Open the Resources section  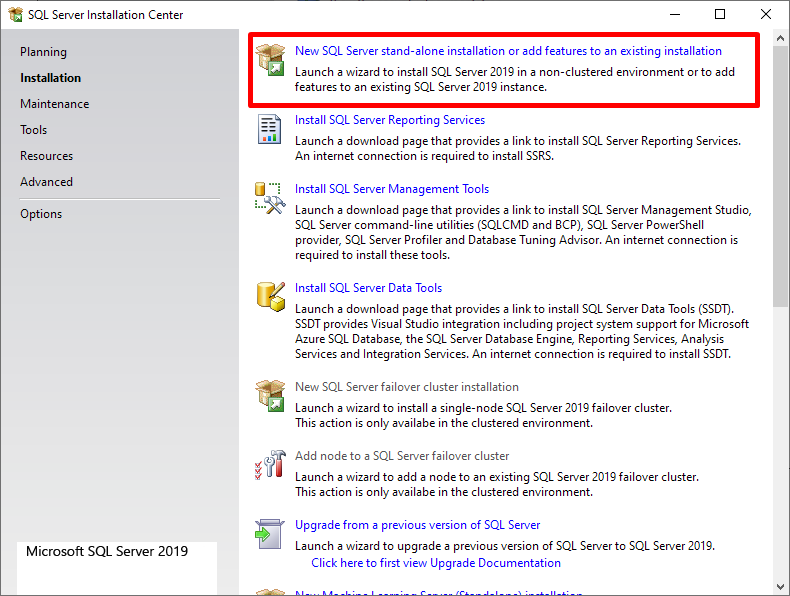pyautogui.click(x=46, y=156)
